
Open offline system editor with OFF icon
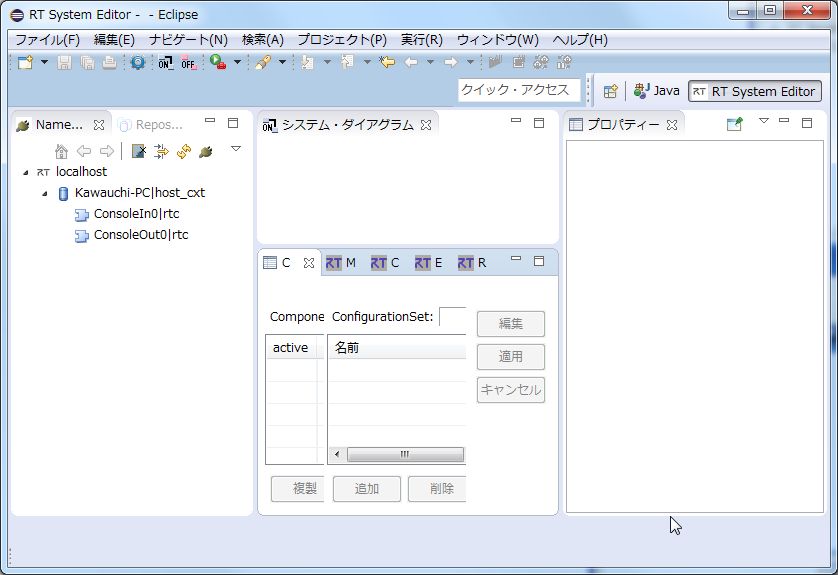pyautogui.click(x=189, y=63)
